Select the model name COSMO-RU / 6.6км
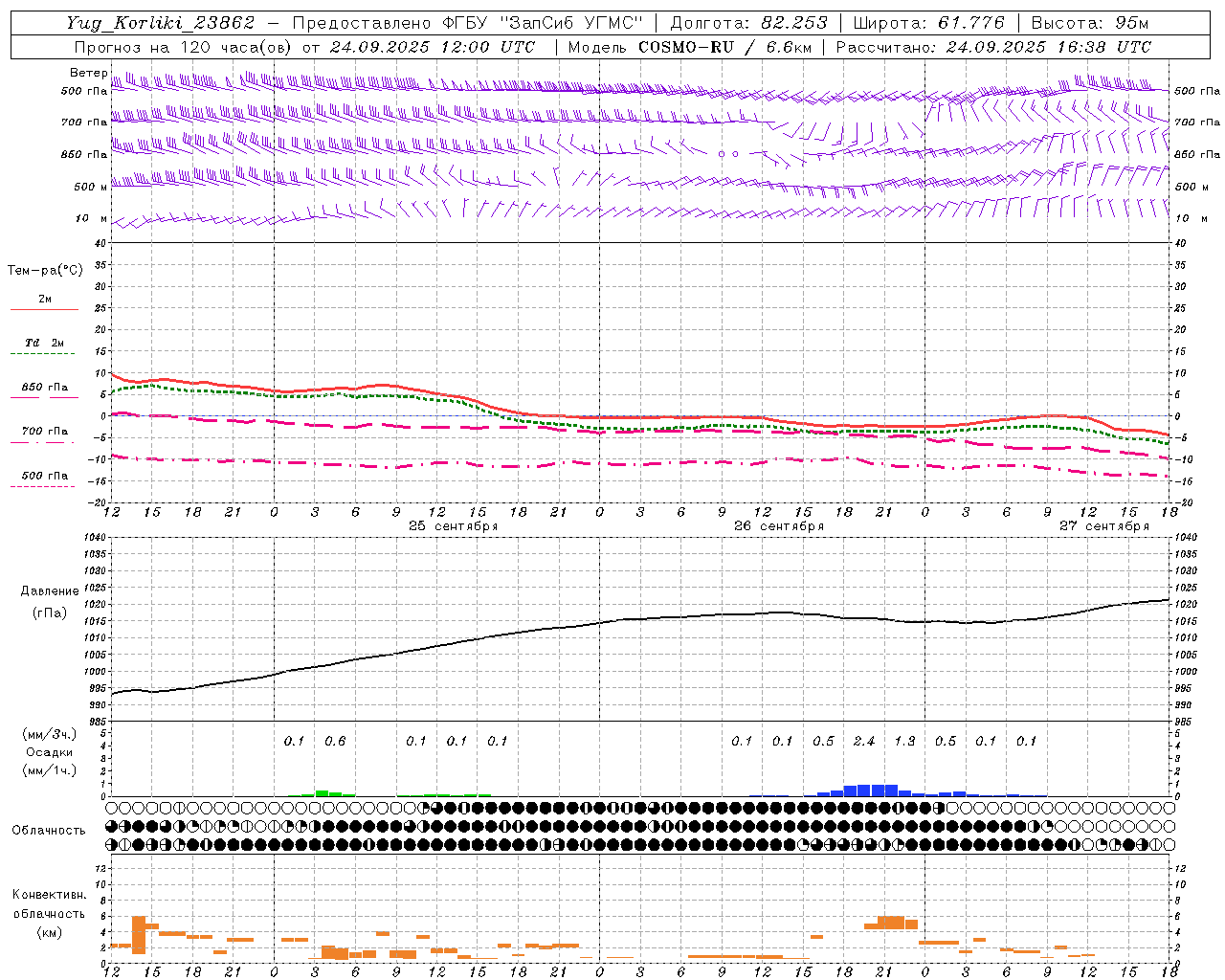Viewport: 1225px width, 980px height. pyautogui.click(x=725, y=47)
